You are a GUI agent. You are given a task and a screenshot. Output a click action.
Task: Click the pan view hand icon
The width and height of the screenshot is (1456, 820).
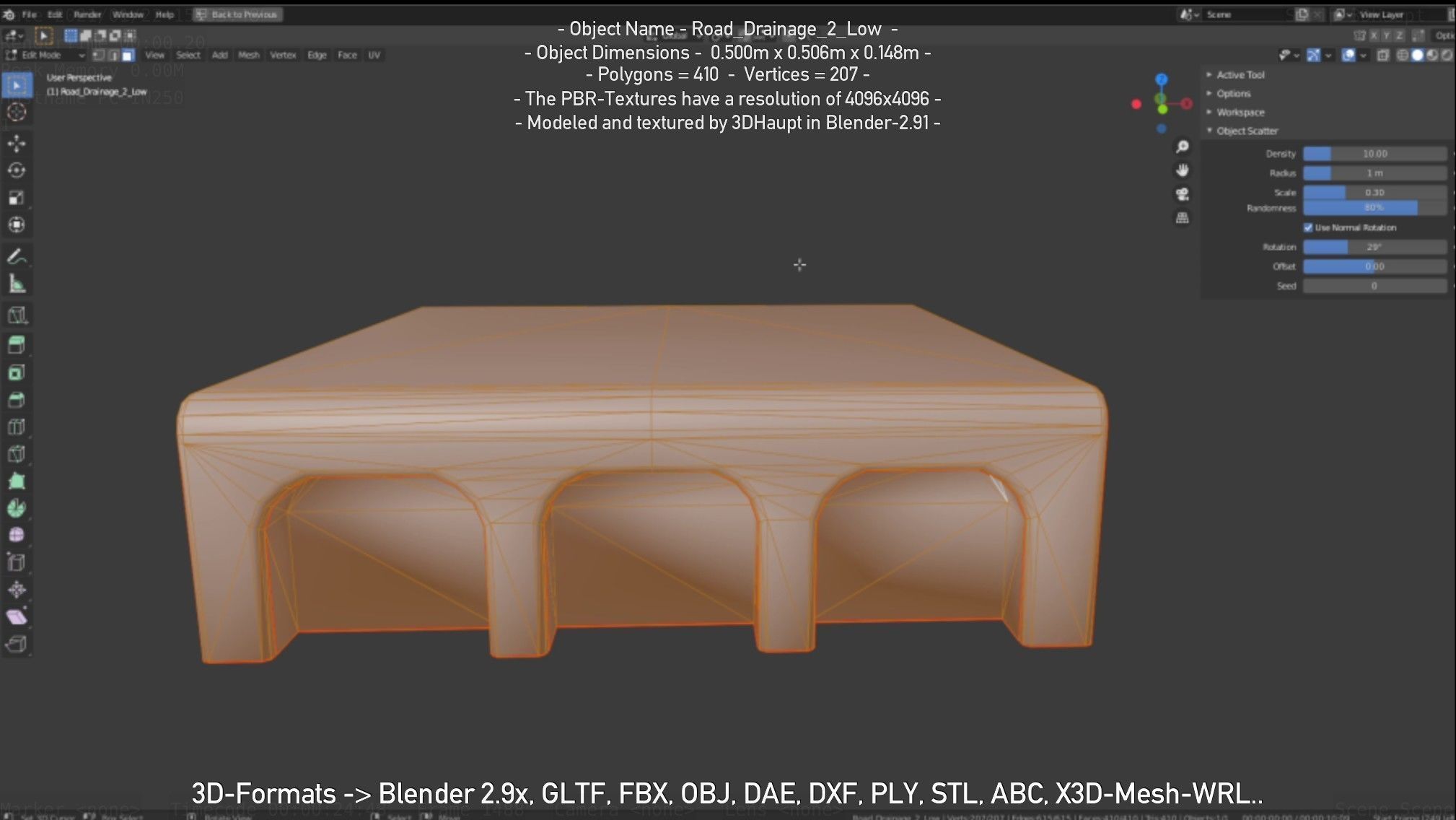pyautogui.click(x=1182, y=170)
